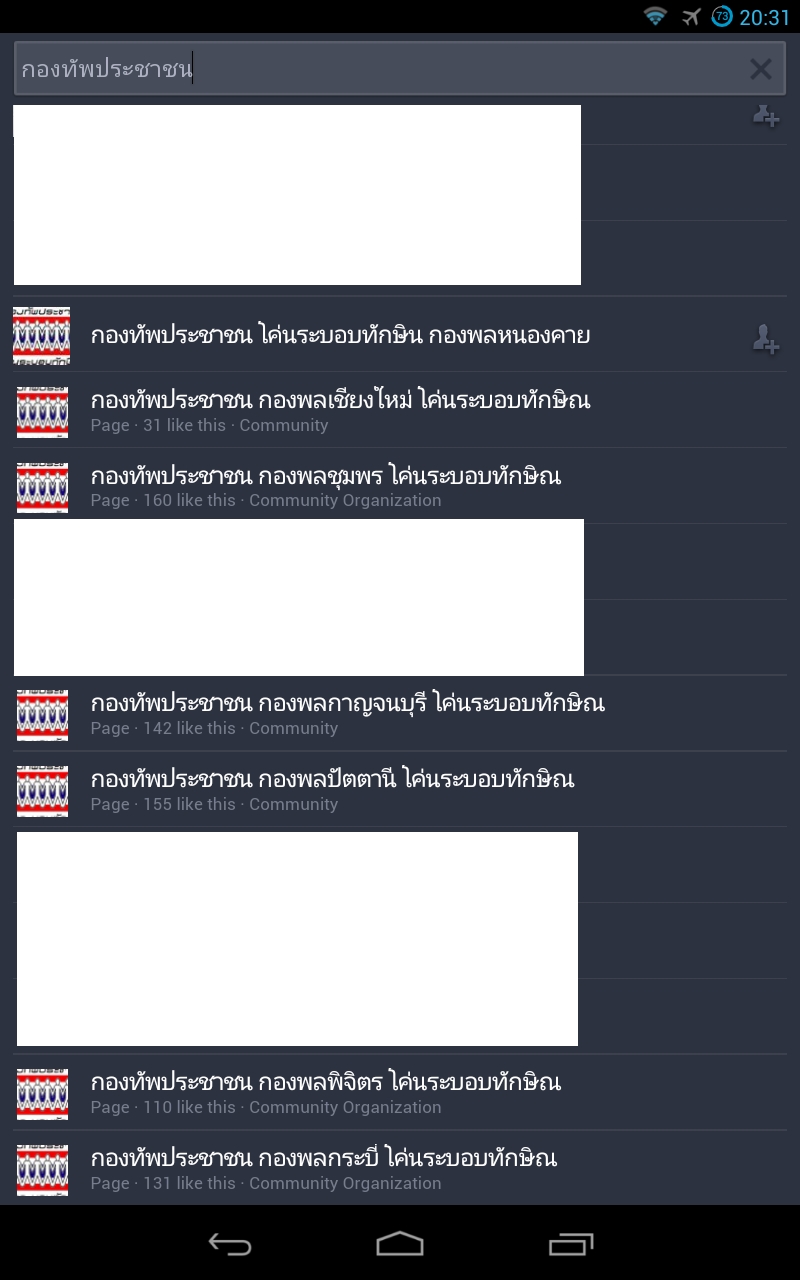This screenshot has width=800, height=1280.
Task: Tap the Android back navigation button
Action: (230, 1244)
